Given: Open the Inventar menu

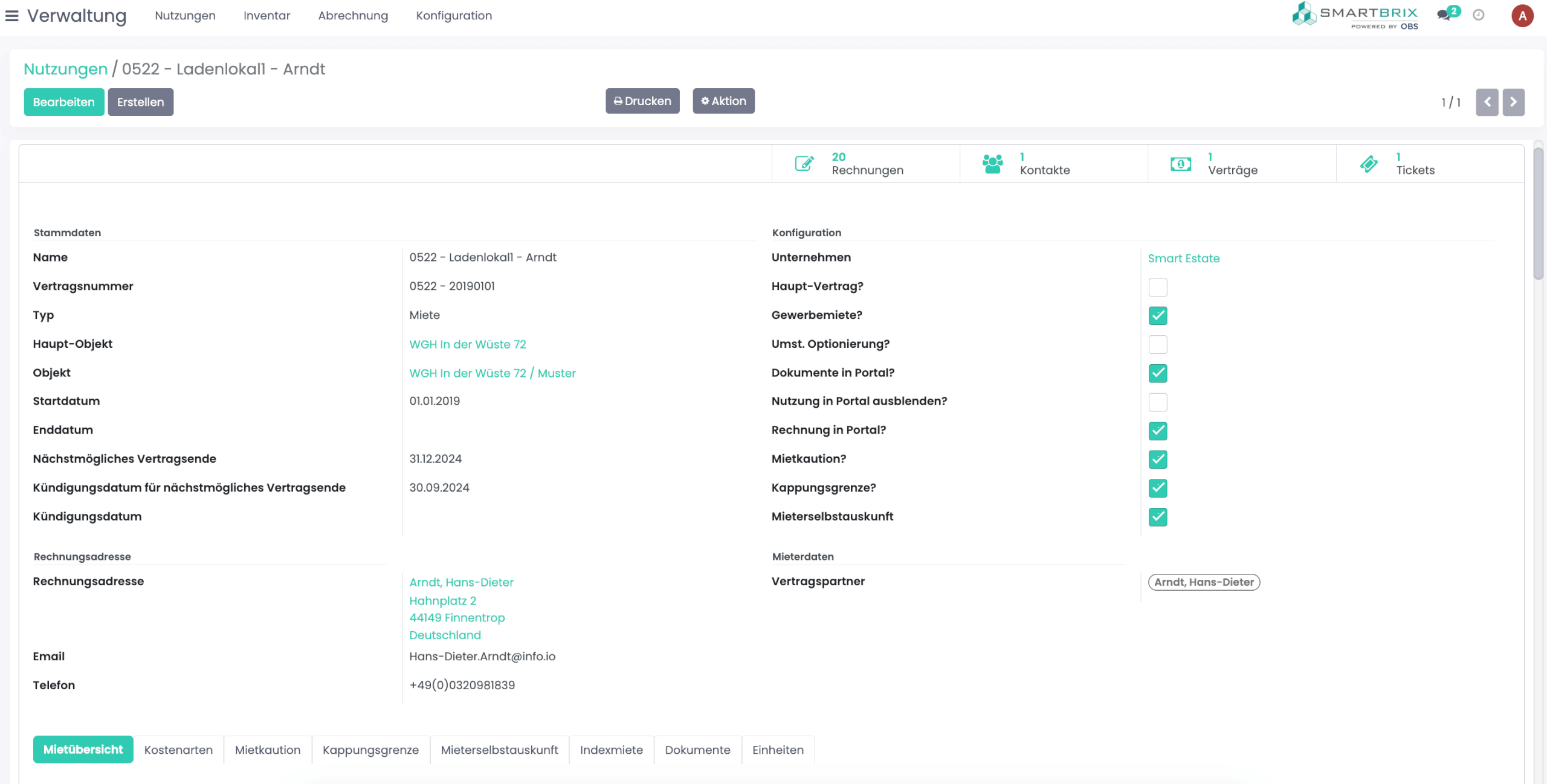Looking at the screenshot, I should [x=266, y=16].
